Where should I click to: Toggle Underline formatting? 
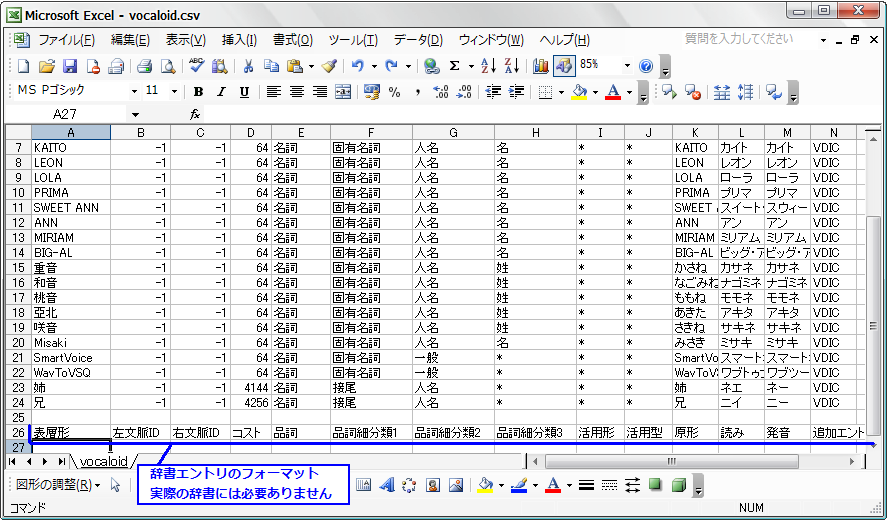(244, 92)
